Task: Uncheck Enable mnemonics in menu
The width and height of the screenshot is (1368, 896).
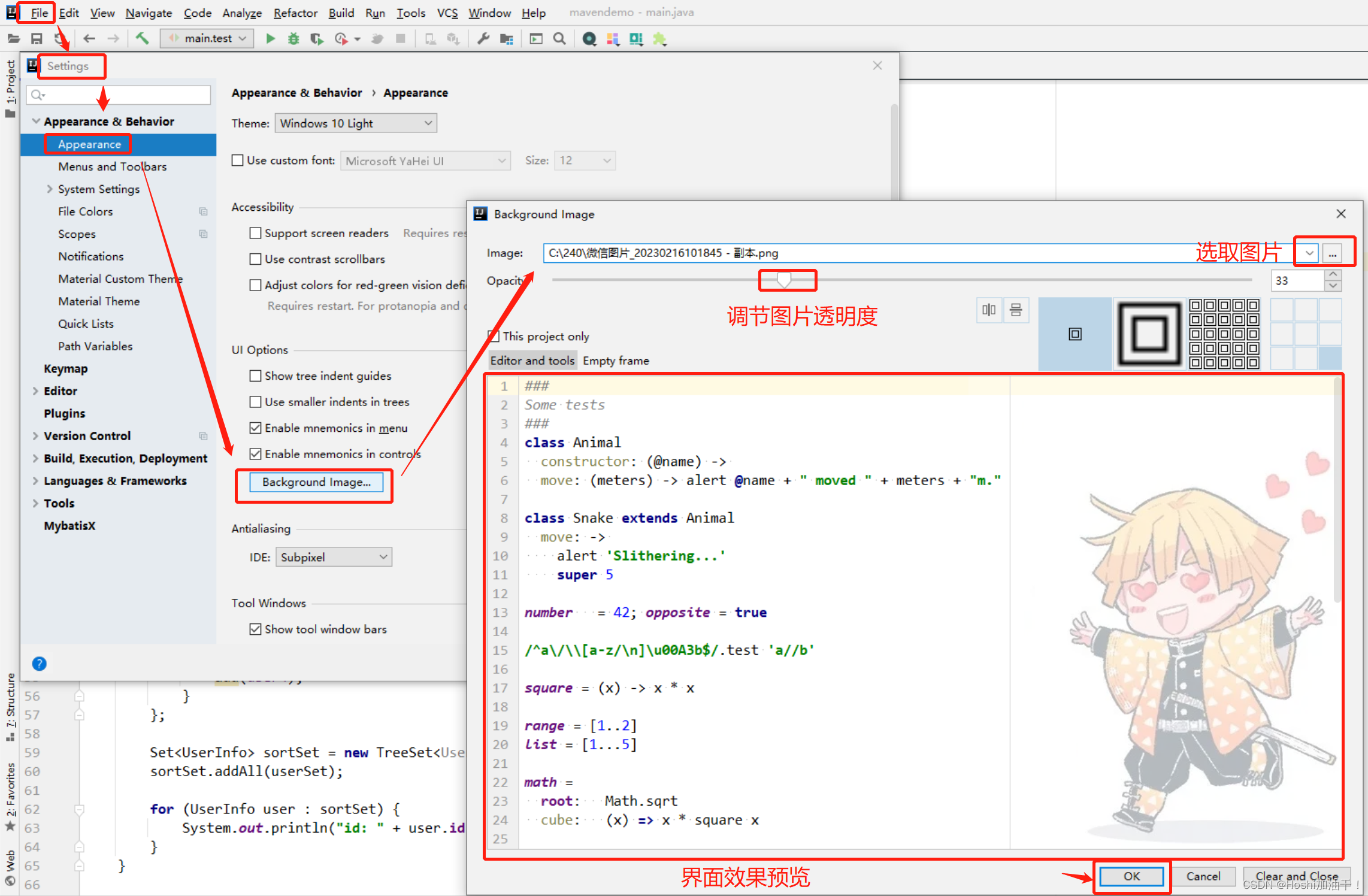Action: 256,428
